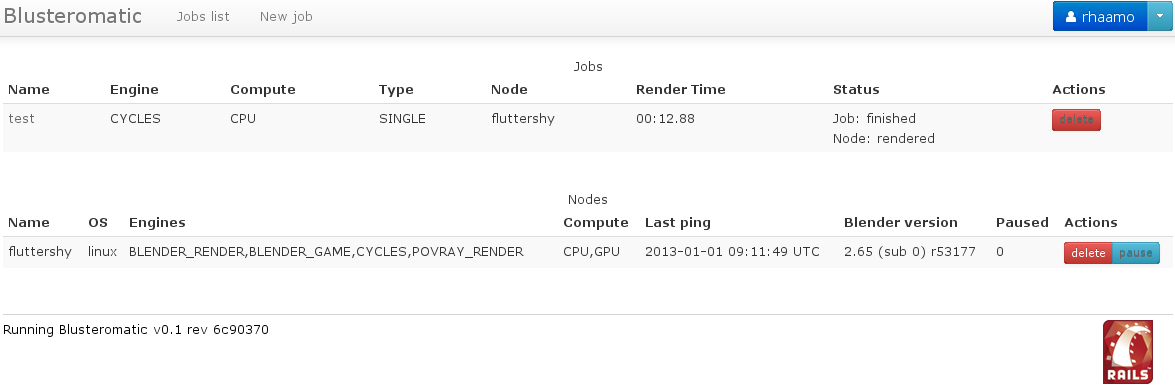
Task: Open the rhaamo dropdown caret
Action: click(1159, 16)
